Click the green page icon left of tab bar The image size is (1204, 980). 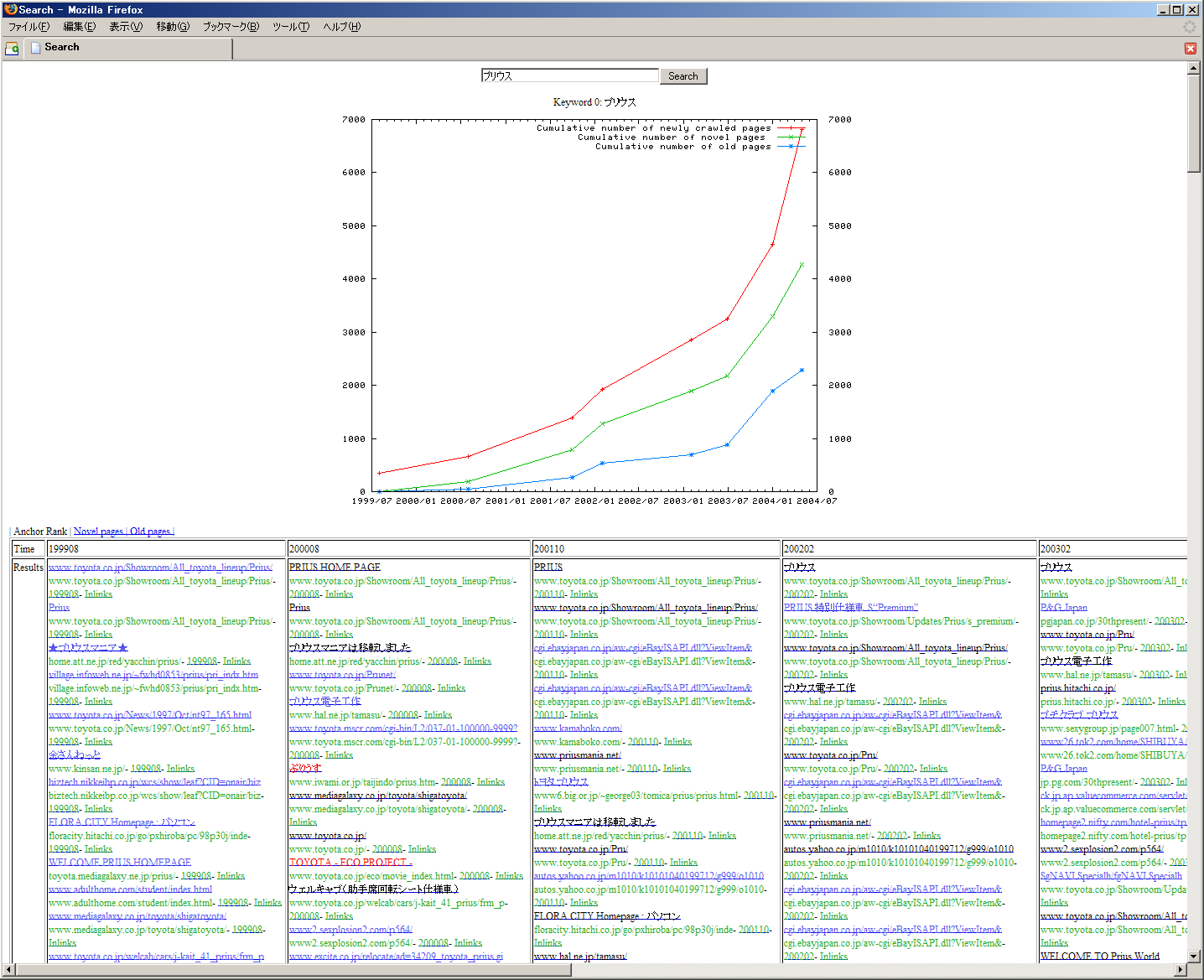point(12,48)
